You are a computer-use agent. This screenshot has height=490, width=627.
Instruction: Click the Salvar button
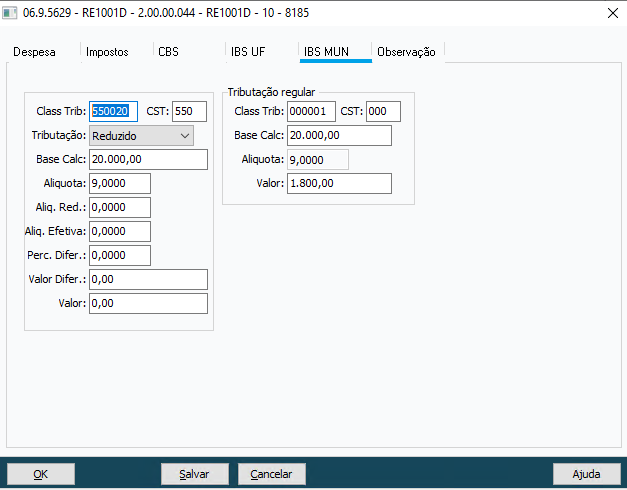click(x=195, y=474)
